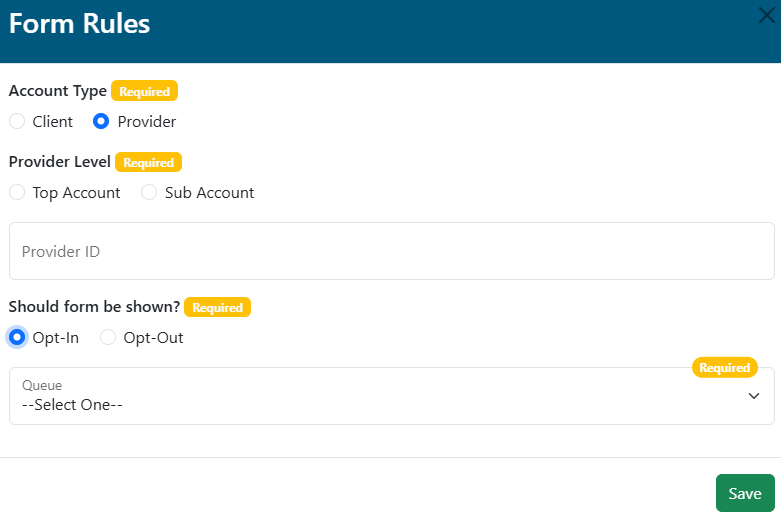Screen dimensions: 781x525
Task: Click the "--Select One--" placeholder text
Action: (x=72, y=405)
